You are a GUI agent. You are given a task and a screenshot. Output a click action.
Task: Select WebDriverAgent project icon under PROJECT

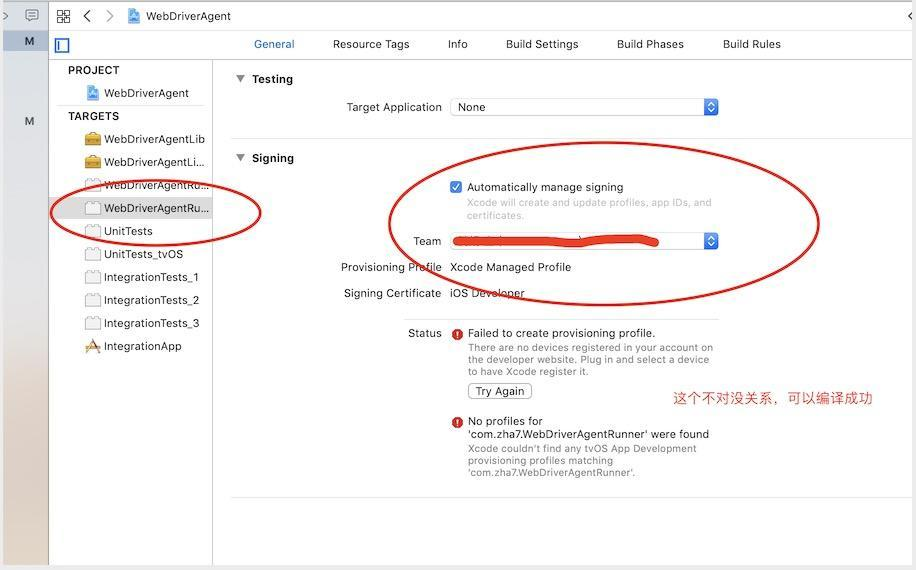click(x=92, y=93)
